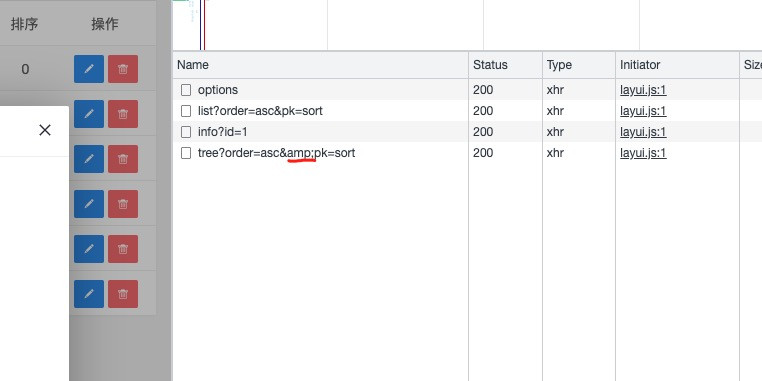Select the checkbox next to info?id=1
This screenshot has width=762, height=381.
(186, 132)
